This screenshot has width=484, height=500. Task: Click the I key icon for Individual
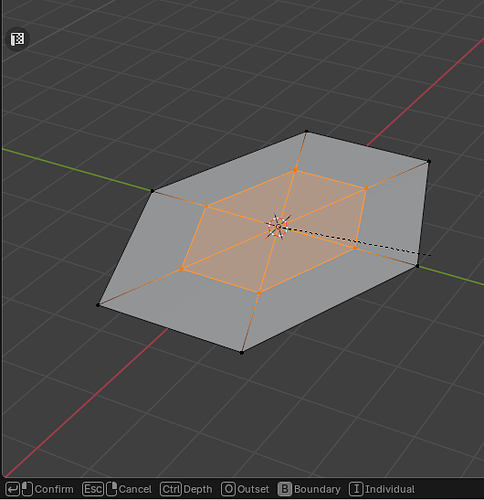356,489
